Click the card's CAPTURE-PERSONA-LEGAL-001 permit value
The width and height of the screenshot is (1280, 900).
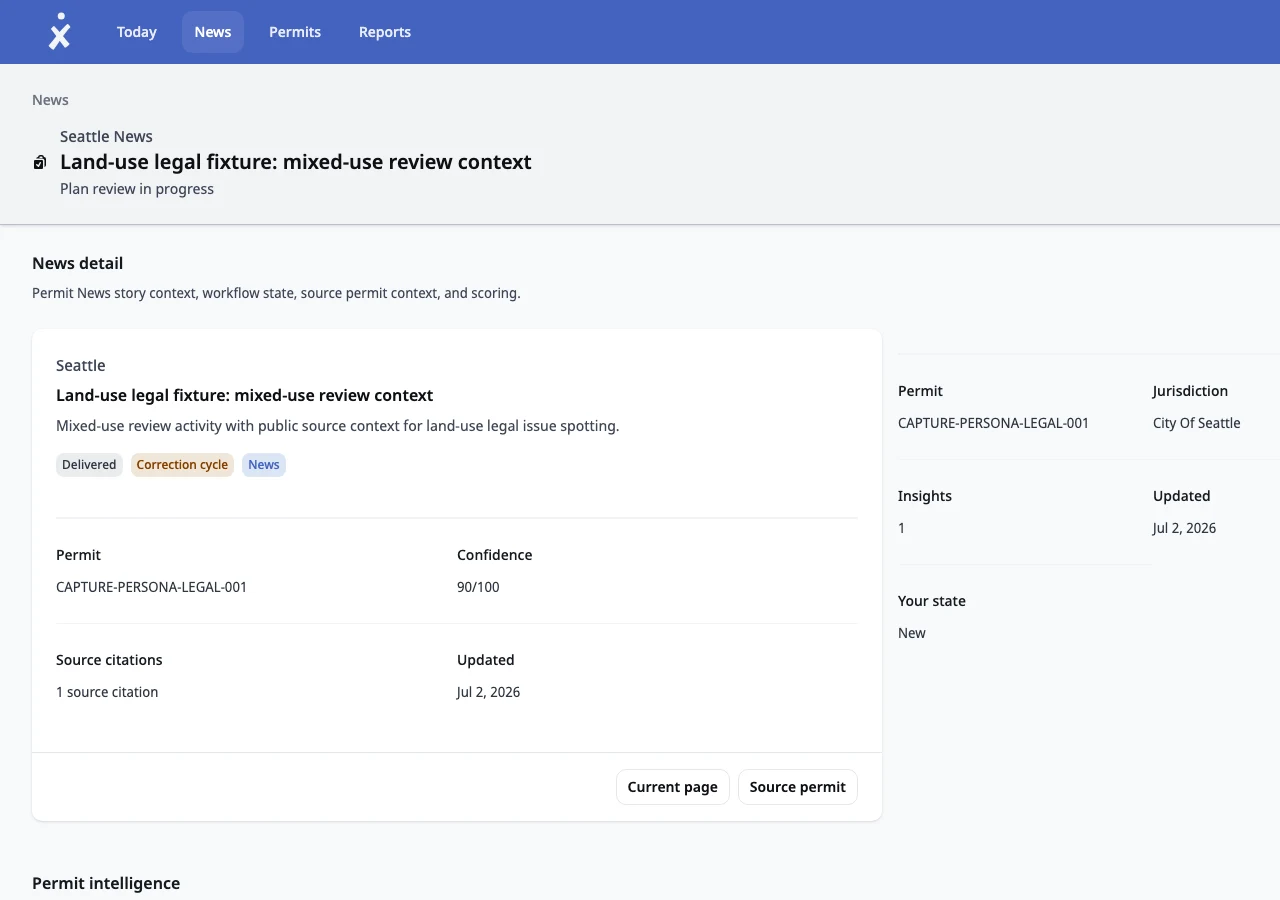152,587
